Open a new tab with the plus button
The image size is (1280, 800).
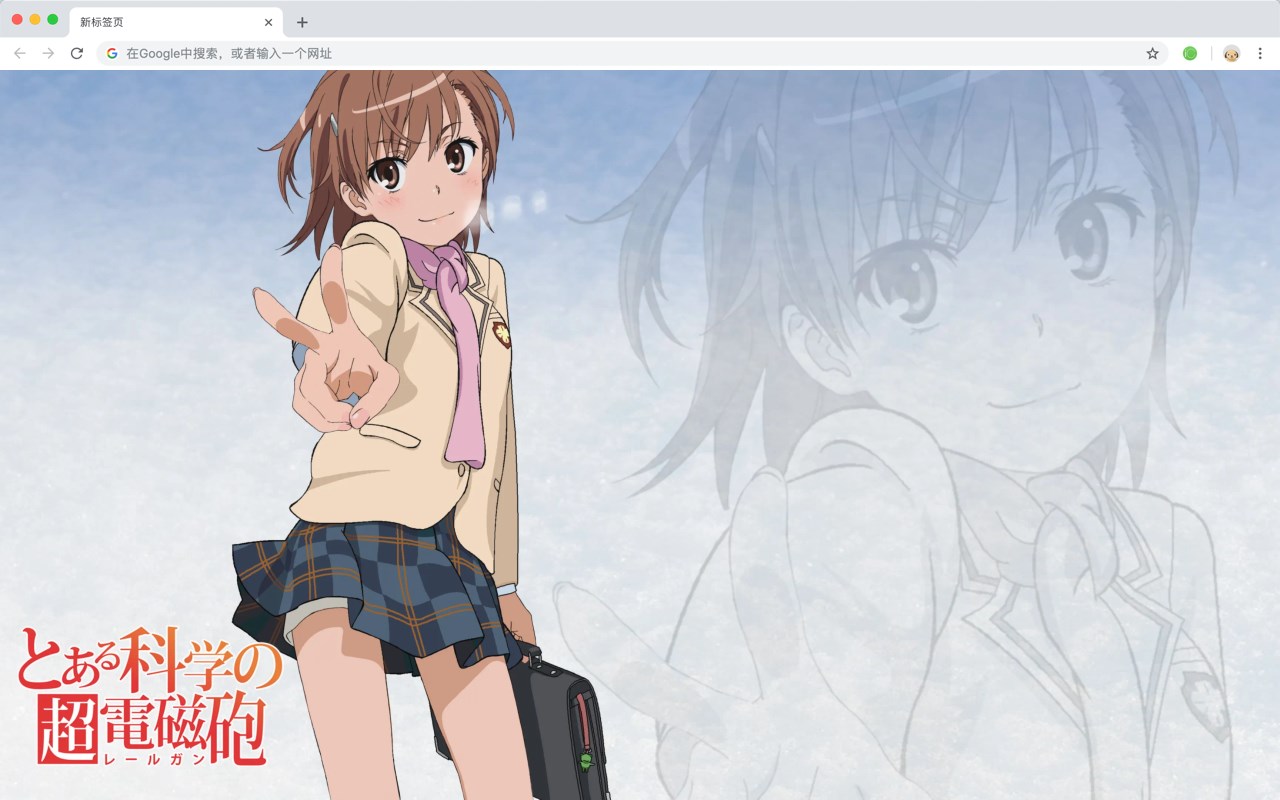(x=302, y=22)
